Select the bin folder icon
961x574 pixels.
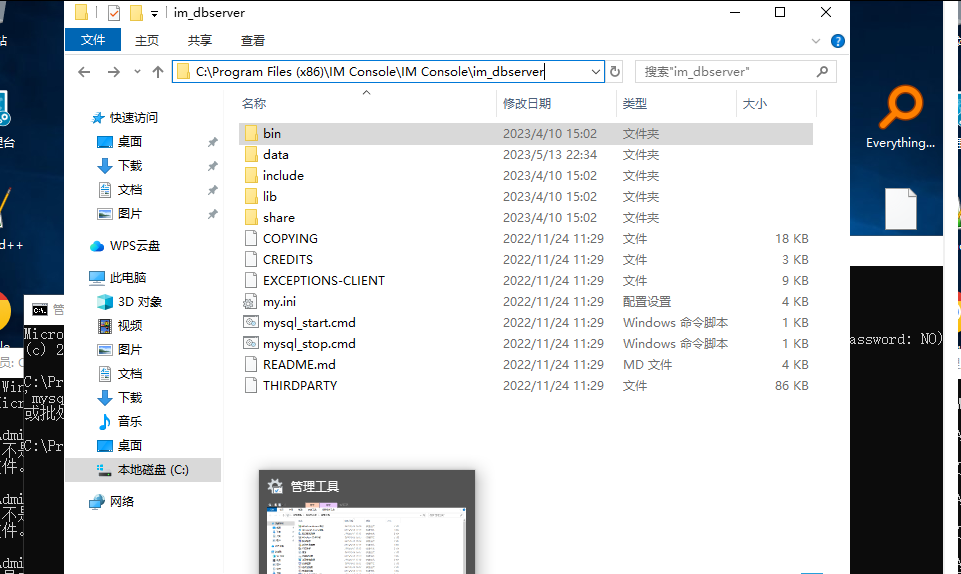[251, 134]
